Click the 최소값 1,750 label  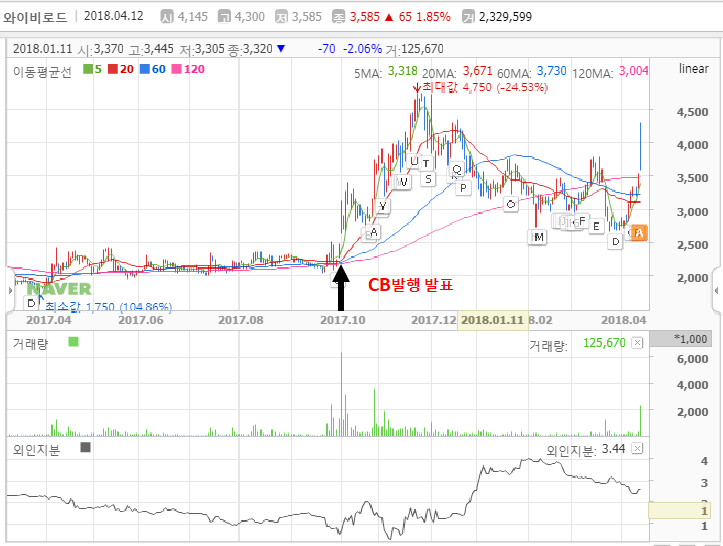point(108,307)
